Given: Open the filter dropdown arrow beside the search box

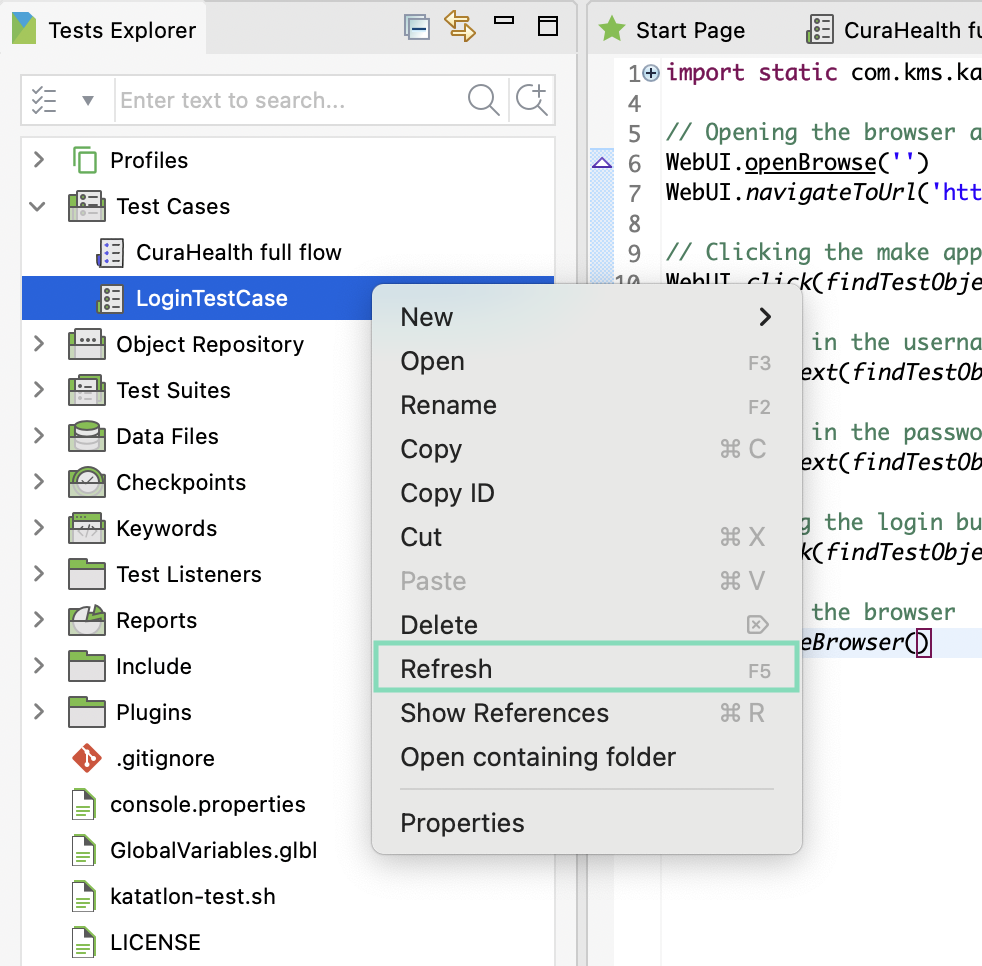Looking at the screenshot, I should [x=88, y=100].
